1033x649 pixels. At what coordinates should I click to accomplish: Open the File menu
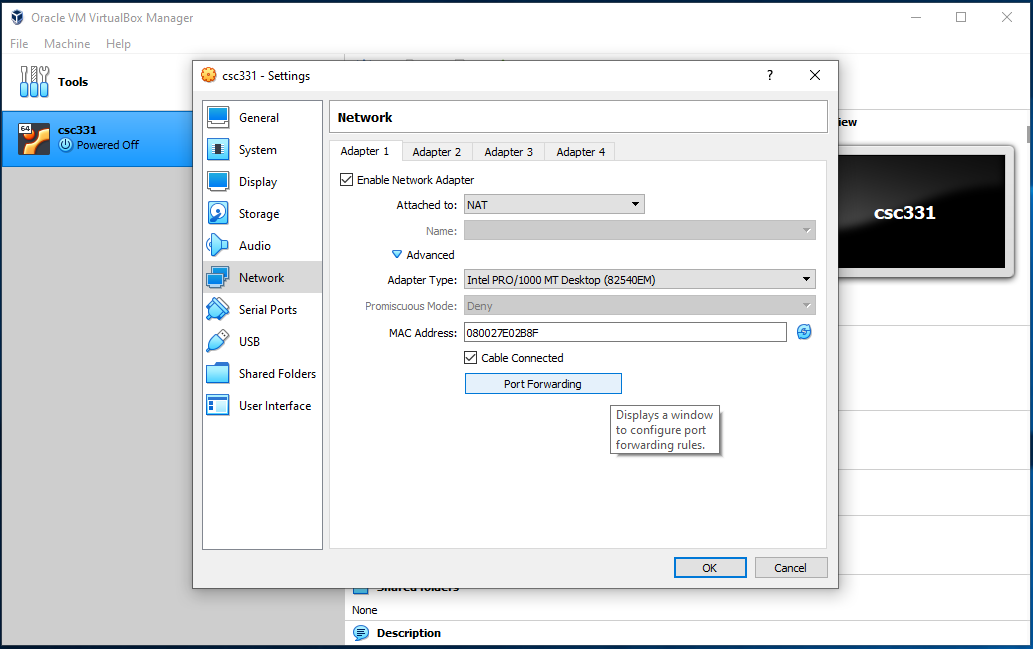(x=19, y=43)
